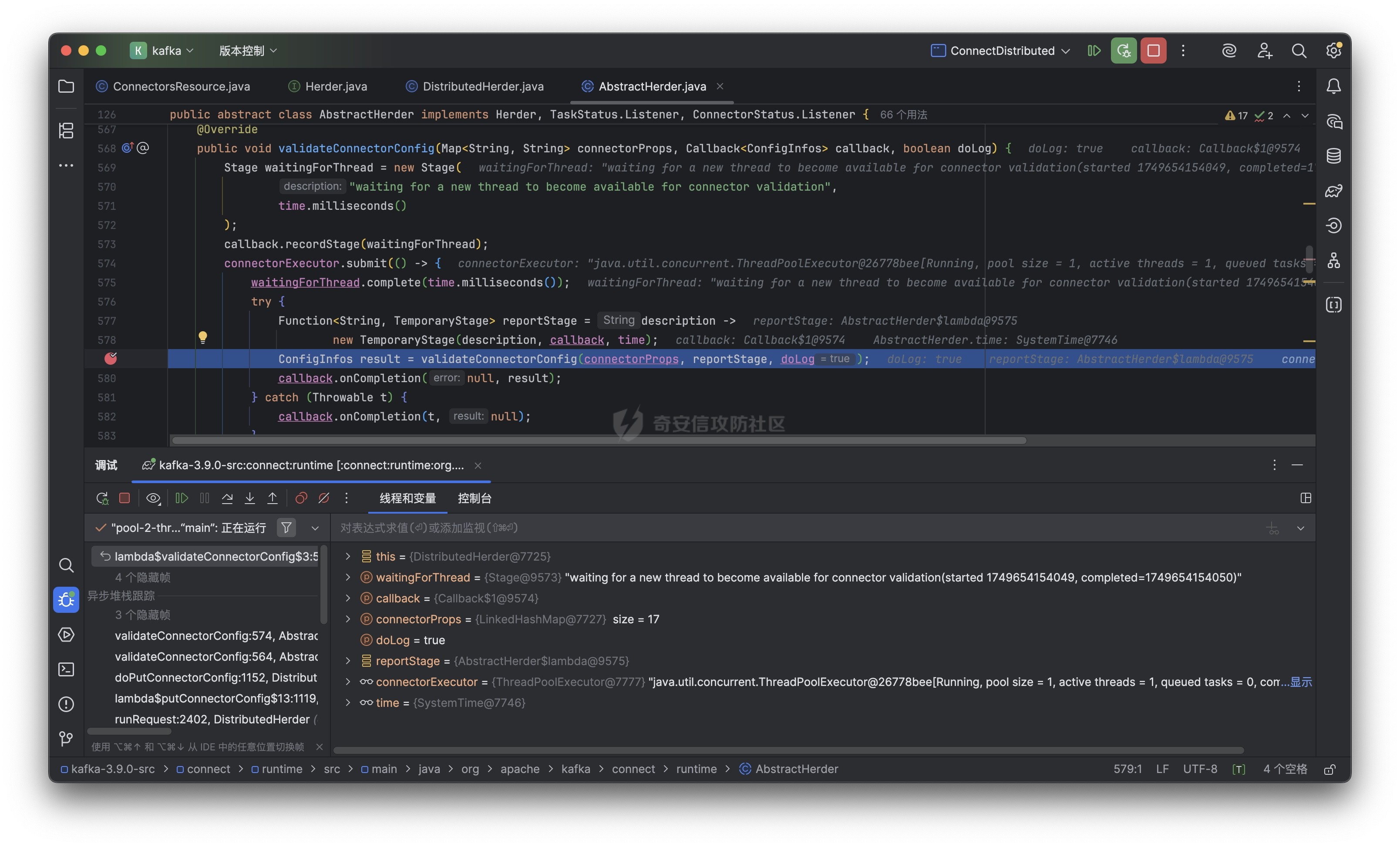Open the Terminal tool window
Image resolution: width=1400 pixels, height=847 pixels.
coord(66,669)
